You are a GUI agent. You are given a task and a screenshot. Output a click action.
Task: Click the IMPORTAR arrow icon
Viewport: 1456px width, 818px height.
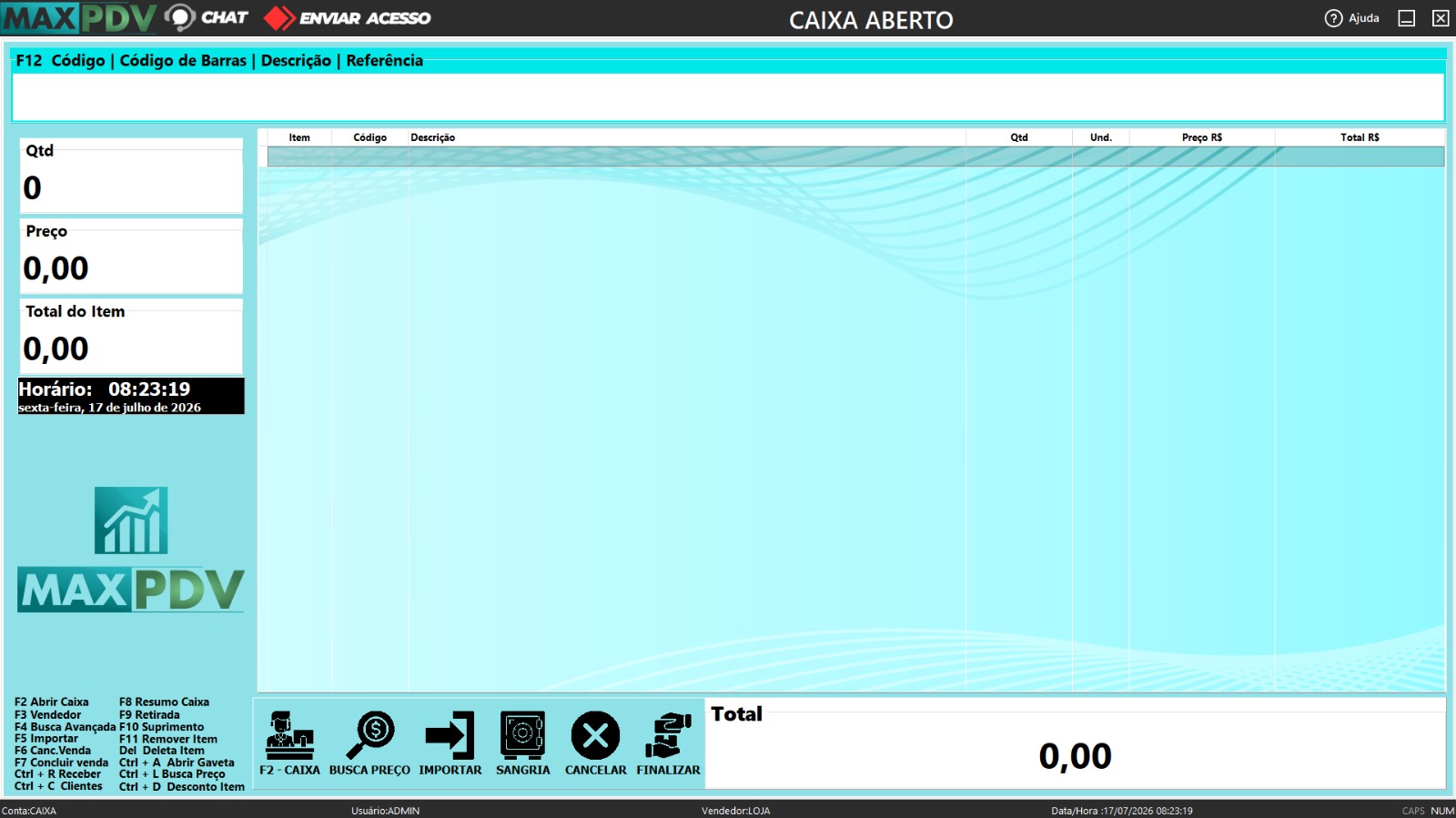450,735
